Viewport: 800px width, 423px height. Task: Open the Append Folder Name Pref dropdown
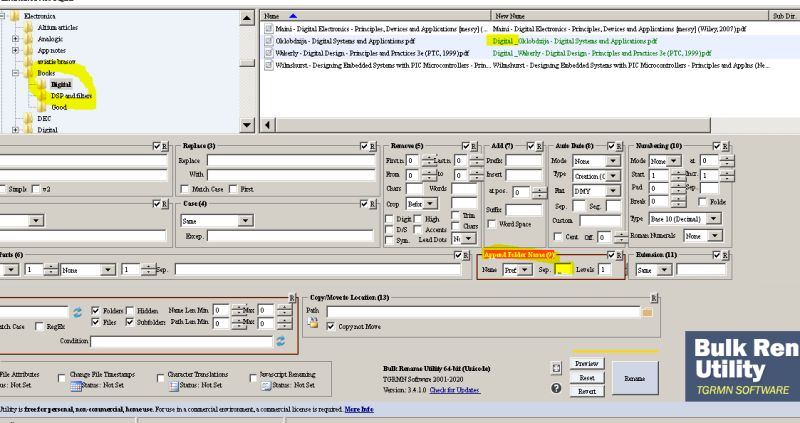point(524,270)
